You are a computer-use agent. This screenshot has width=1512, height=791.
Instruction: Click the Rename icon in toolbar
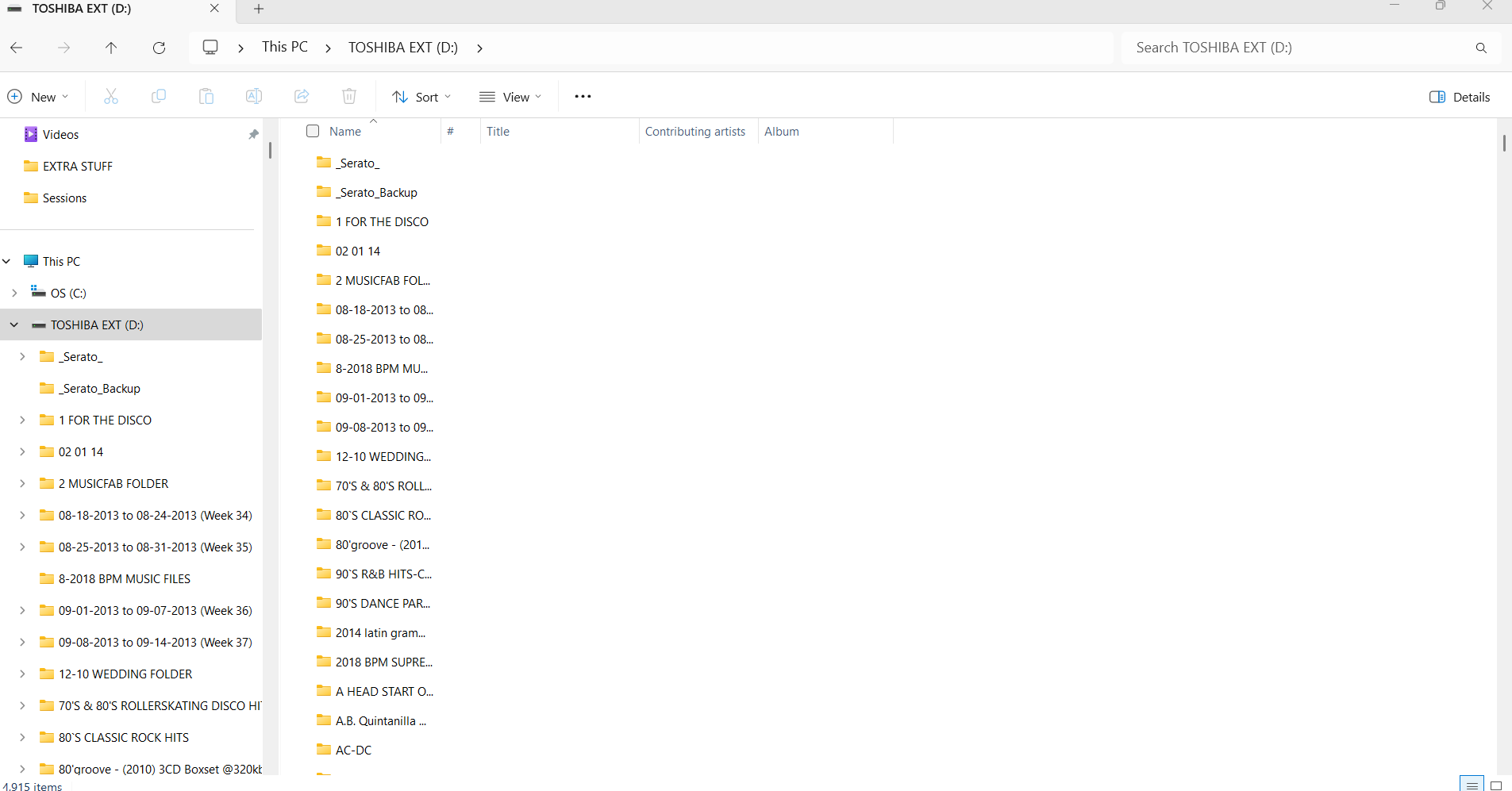pyautogui.click(x=254, y=97)
